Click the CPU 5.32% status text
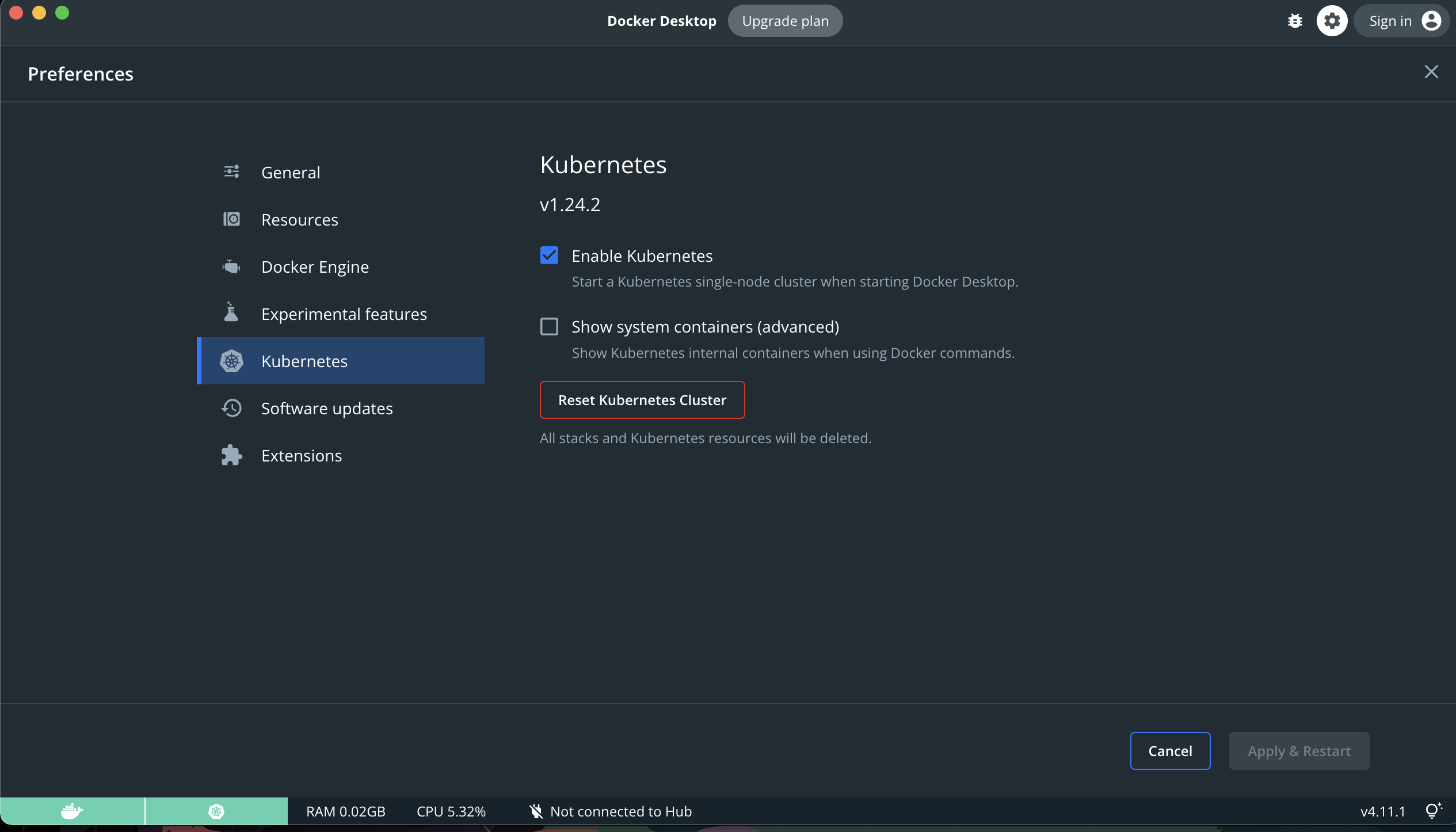This screenshot has height=832, width=1456. click(451, 812)
